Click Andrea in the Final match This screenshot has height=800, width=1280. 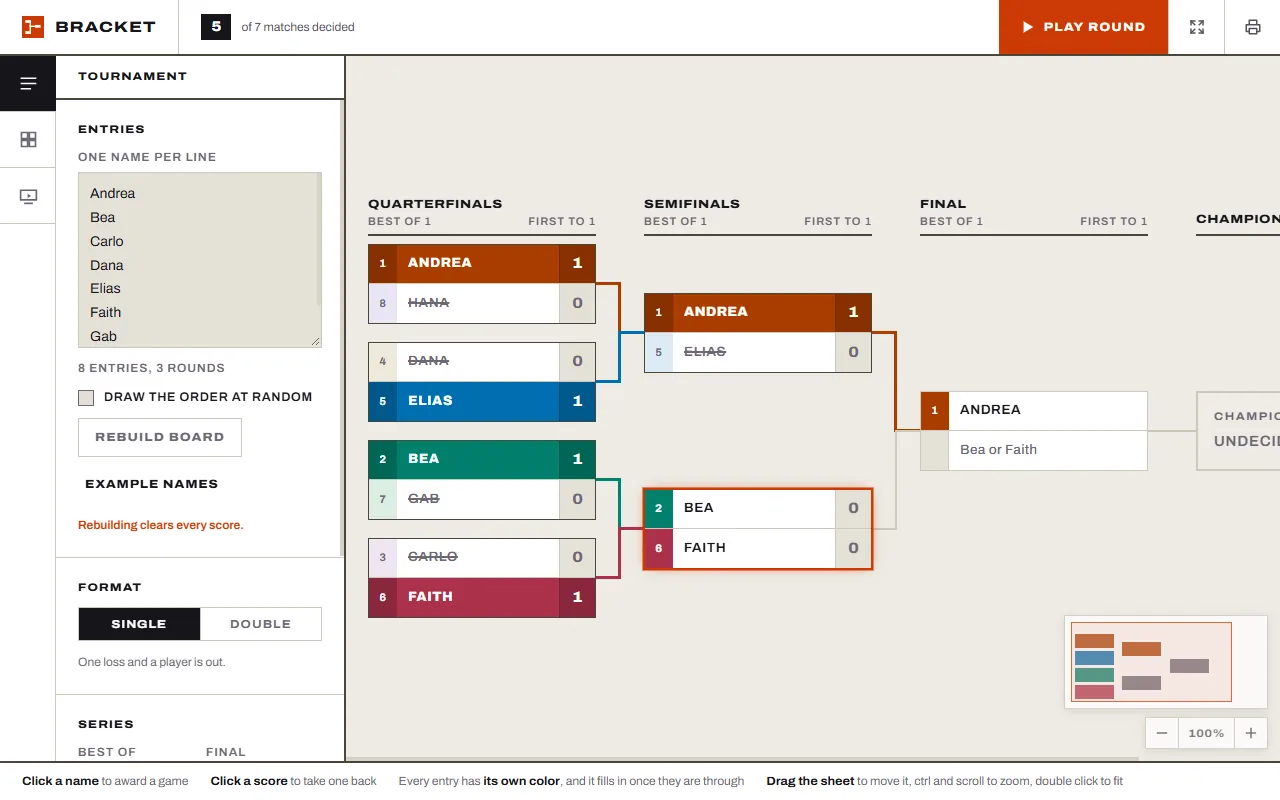[x=1048, y=410]
